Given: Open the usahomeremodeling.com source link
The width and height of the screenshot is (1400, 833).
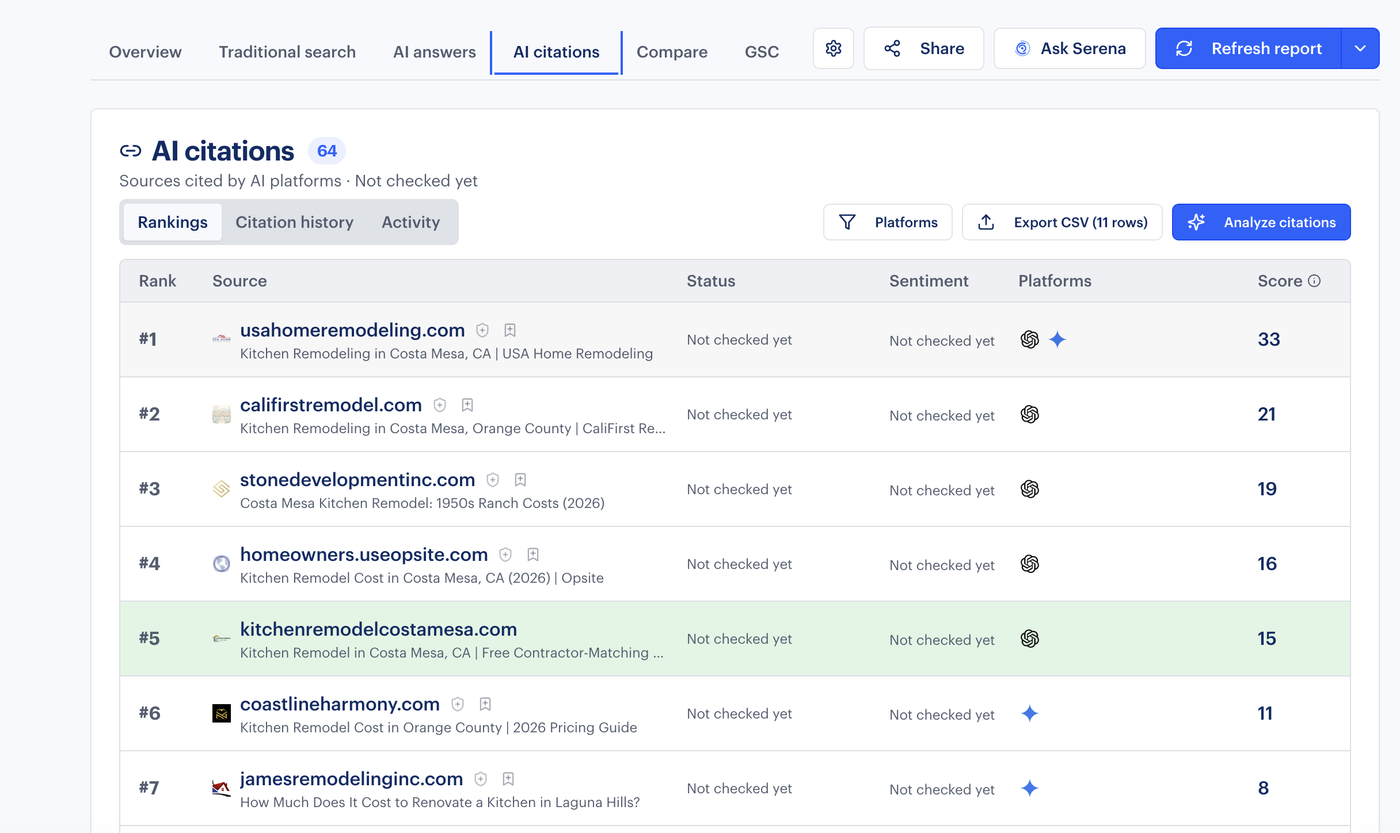Looking at the screenshot, I should click(x=352, y=330).
